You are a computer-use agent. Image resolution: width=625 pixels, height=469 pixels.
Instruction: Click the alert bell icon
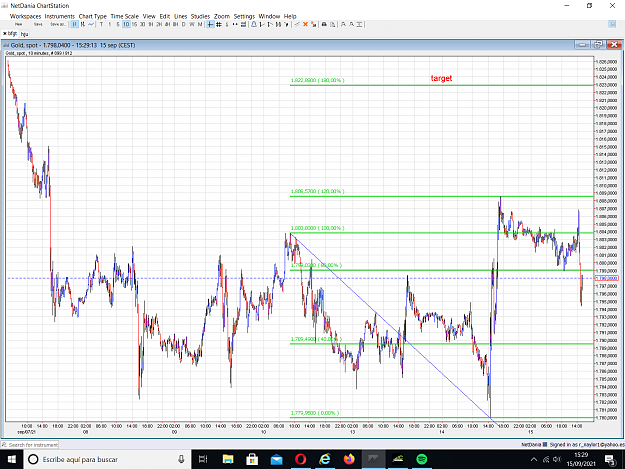[x=254, y=24]
